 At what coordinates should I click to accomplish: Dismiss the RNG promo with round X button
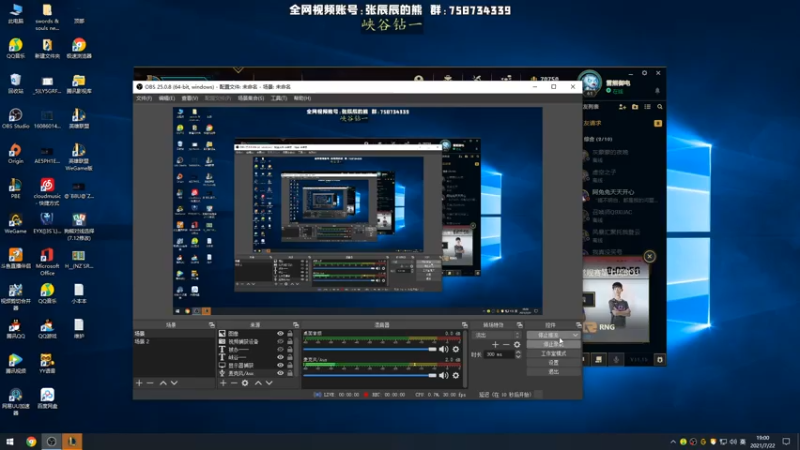pyautogui.click(x=649, y=256)
